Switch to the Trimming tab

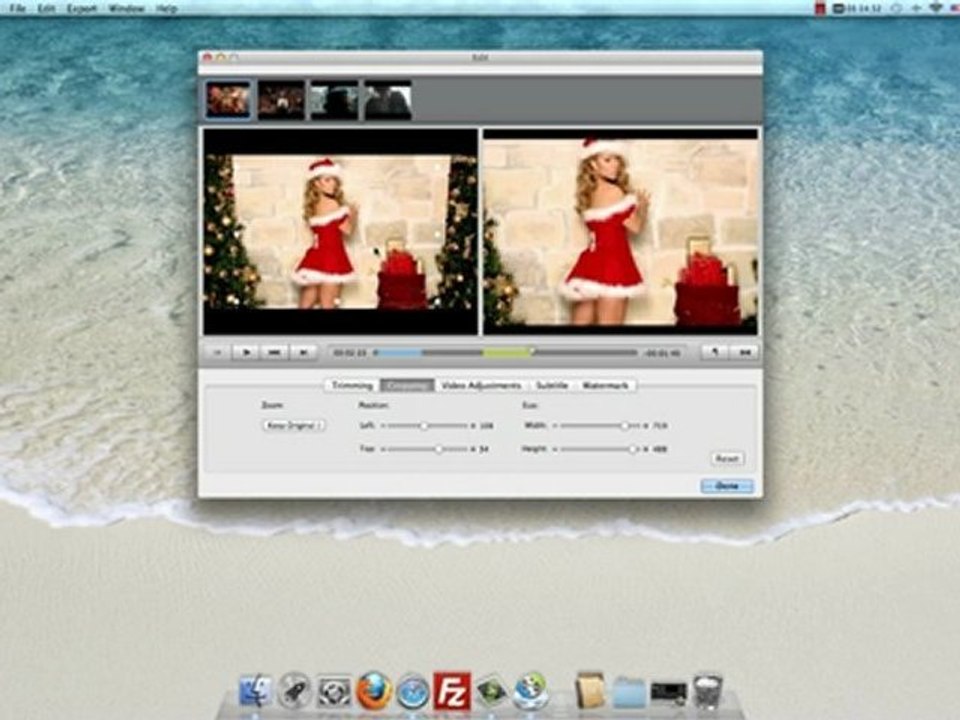point(352,385)
